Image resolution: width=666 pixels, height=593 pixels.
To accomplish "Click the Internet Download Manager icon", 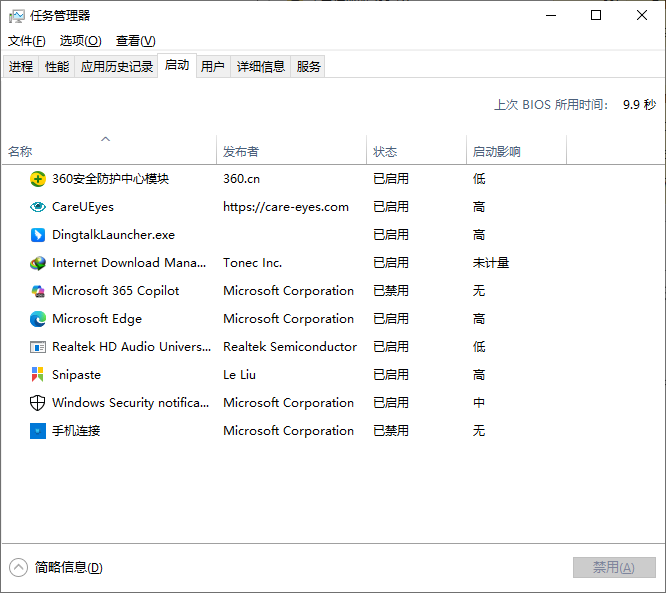I will (x=38, y=263).
